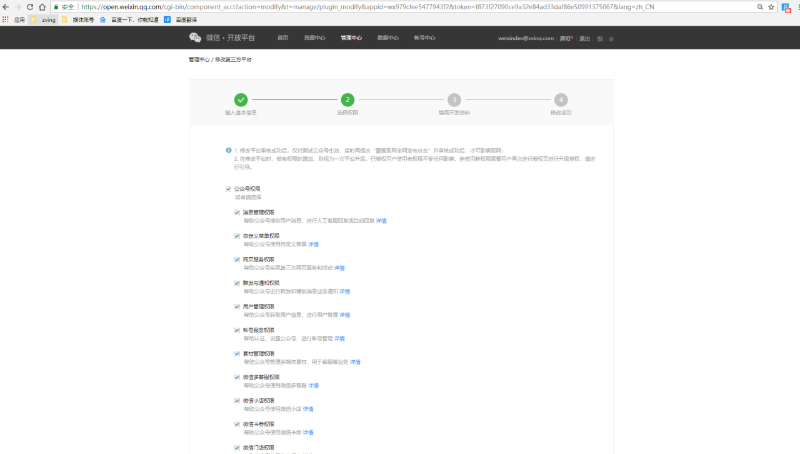This screenshot has height=454, width=800.
Task: Open the zving bookmark folder
Action: pyautogui.click(x=43, y=19)
